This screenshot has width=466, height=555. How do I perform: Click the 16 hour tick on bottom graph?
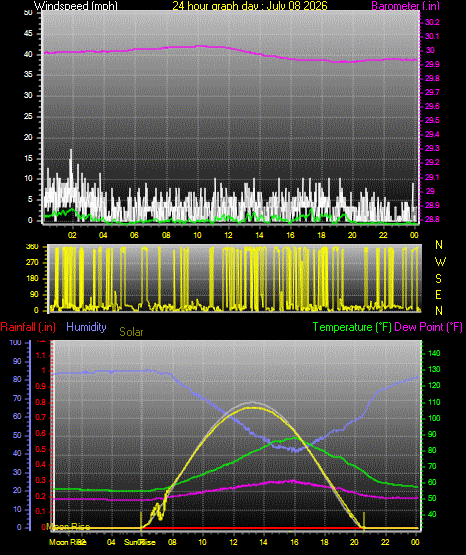294,542
